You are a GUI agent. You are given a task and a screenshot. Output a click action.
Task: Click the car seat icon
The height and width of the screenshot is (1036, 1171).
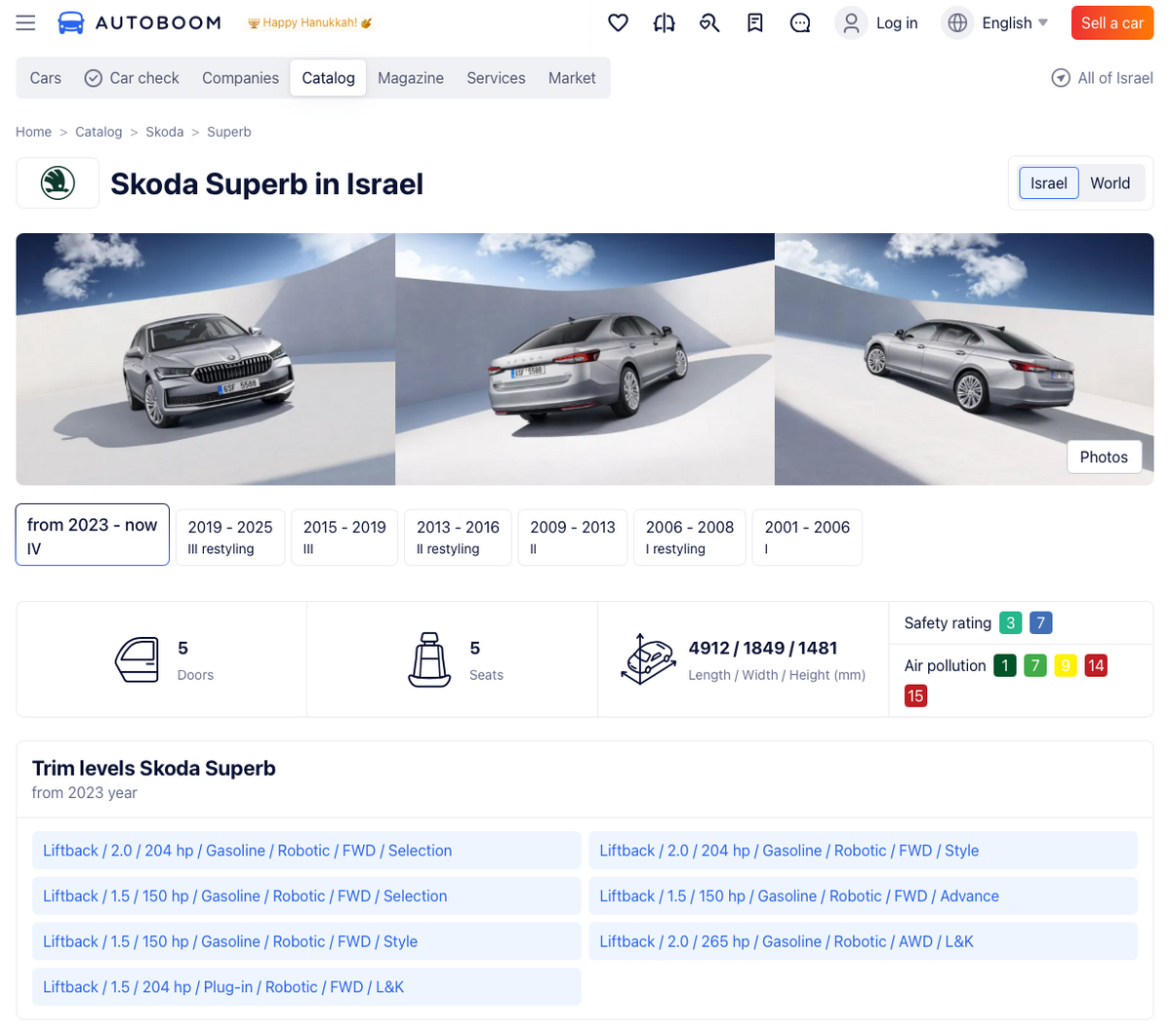pos(428,659)
